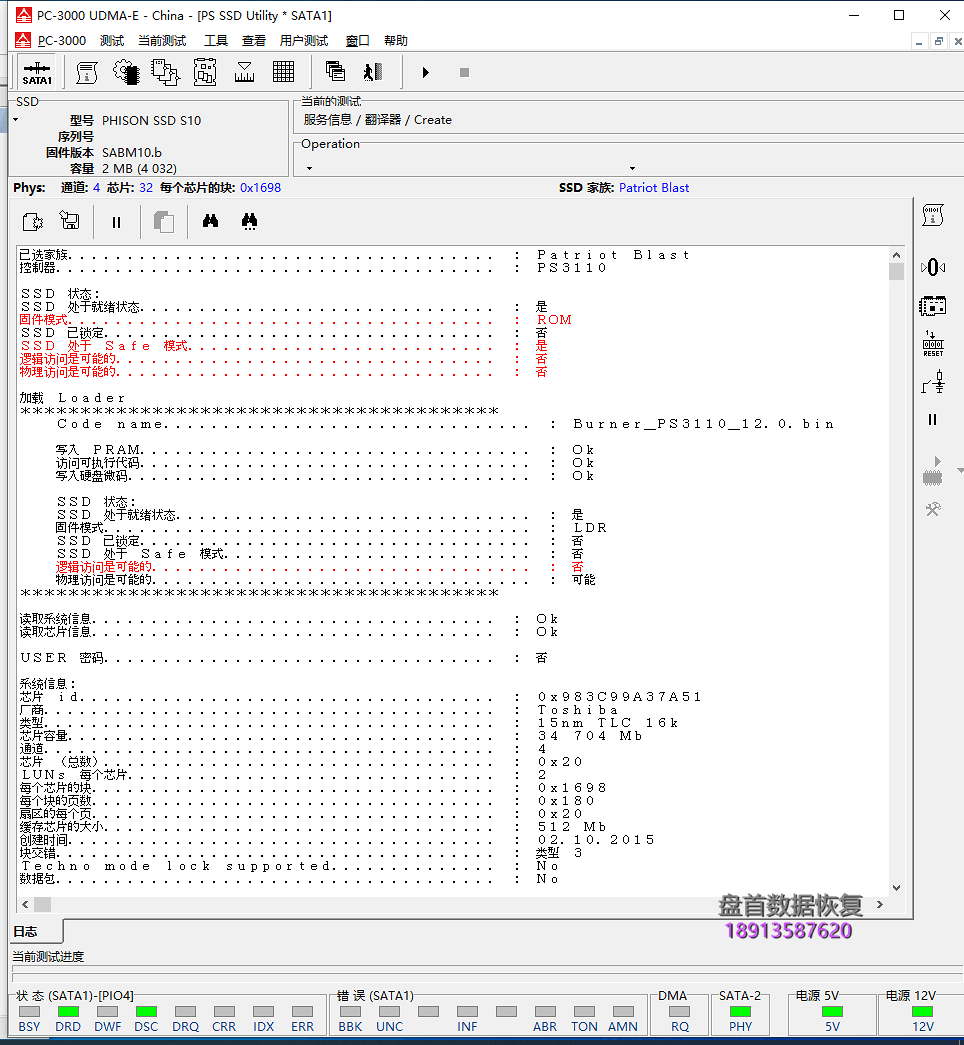The height and width of the screenshot is (1045, 964).
Task: Click the Patriot Blast family link
Action: coord(654,188)
